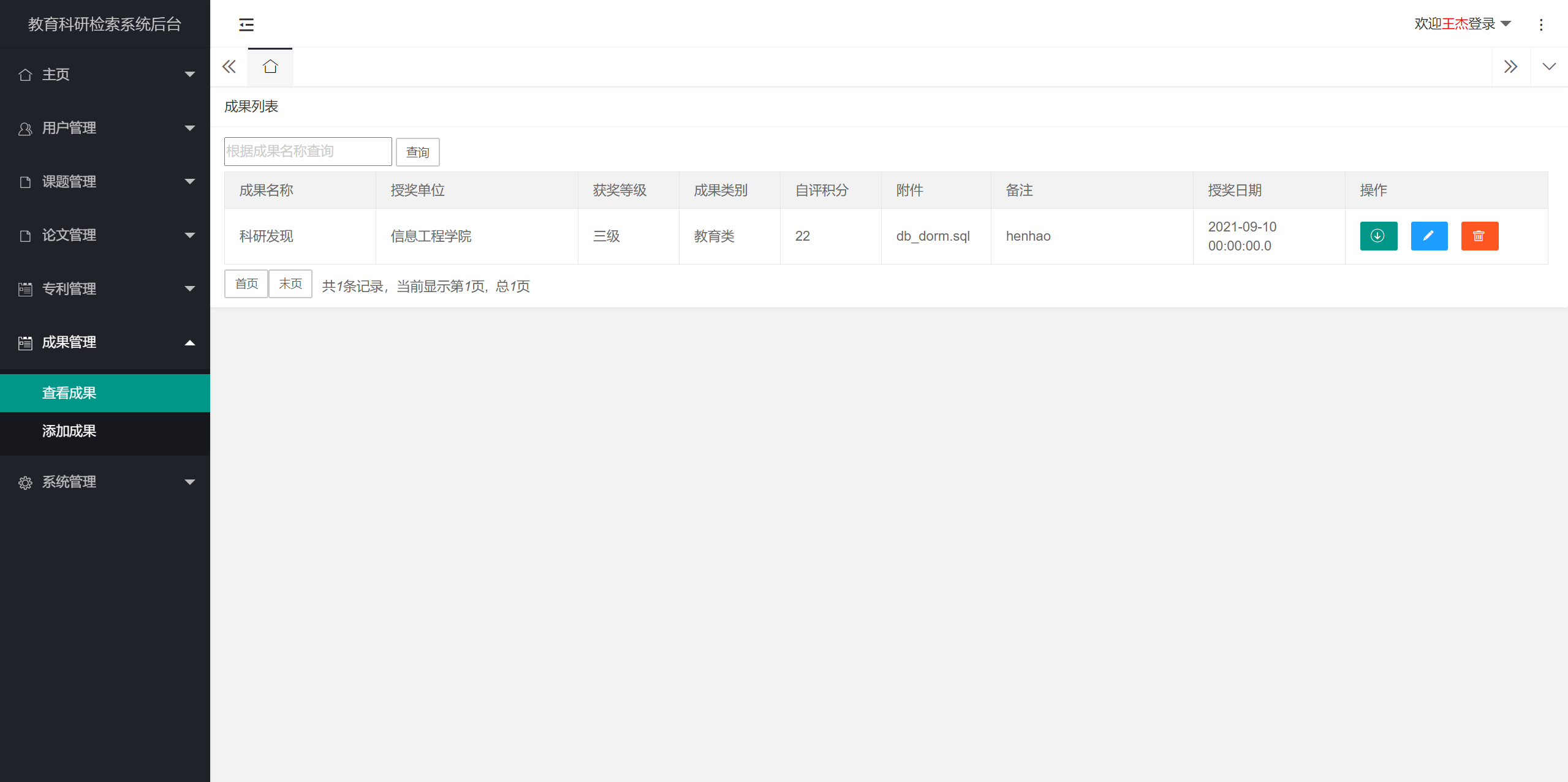Expand the 论文管理 sidebar menu

click(x=105, y=235)
